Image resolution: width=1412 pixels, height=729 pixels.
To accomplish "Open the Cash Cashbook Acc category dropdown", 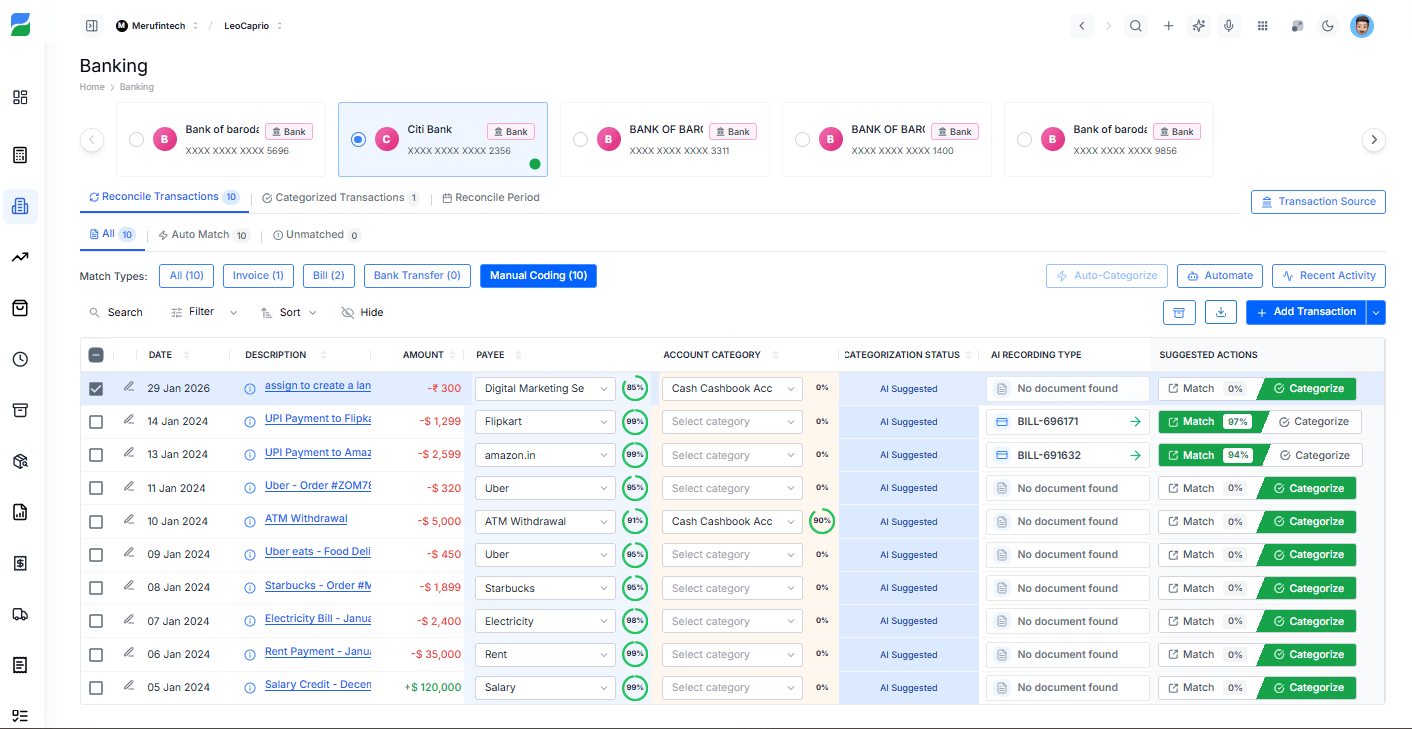I will pyautogui.click(x=731, y=388).
